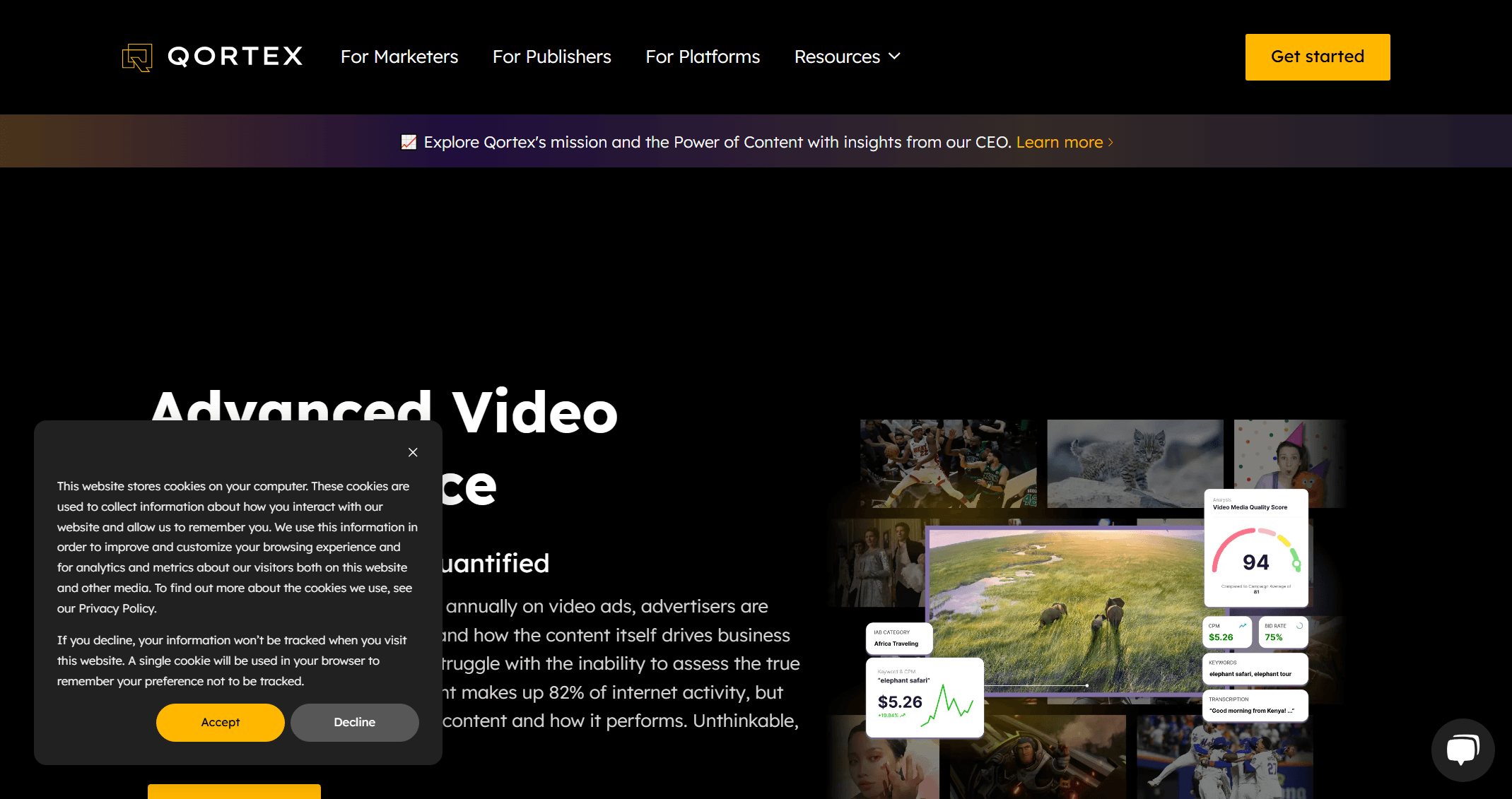Click the Learn more arrow chevron
The image size is (1512, 799).
click(1111, 143)
